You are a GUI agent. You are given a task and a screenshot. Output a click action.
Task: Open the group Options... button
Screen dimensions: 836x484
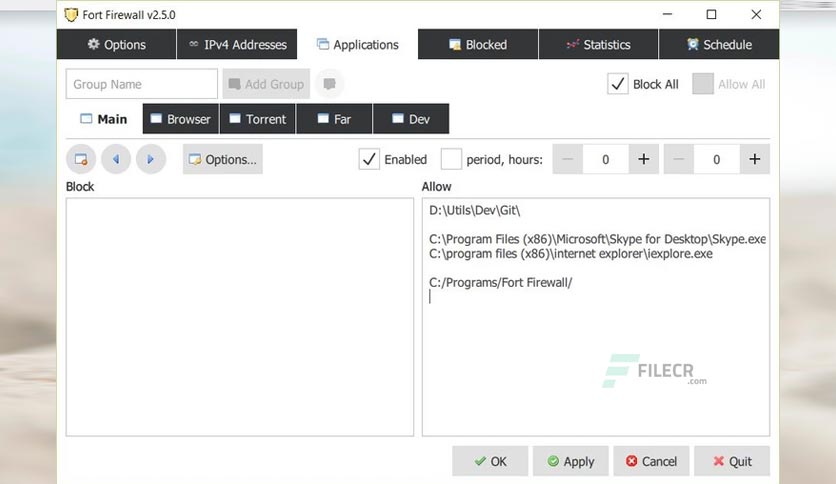[223, 159]
